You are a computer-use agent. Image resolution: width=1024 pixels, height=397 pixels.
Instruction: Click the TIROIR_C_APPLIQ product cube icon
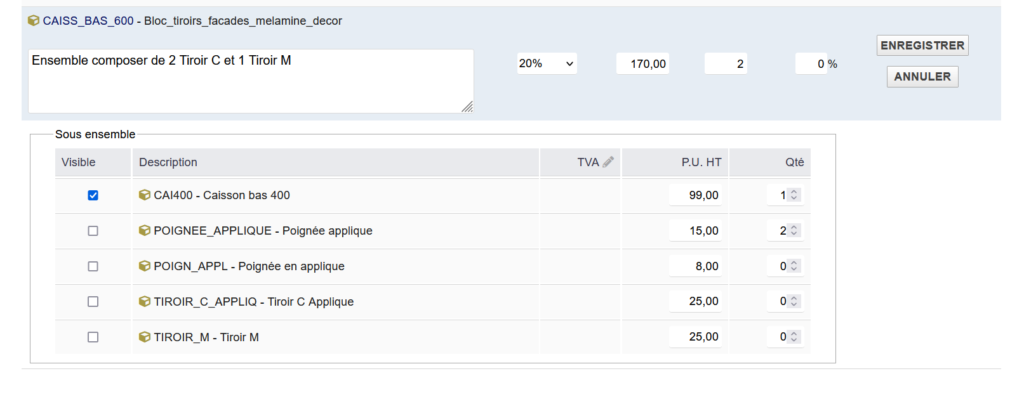pyautogui.click(x=145, y=301)
